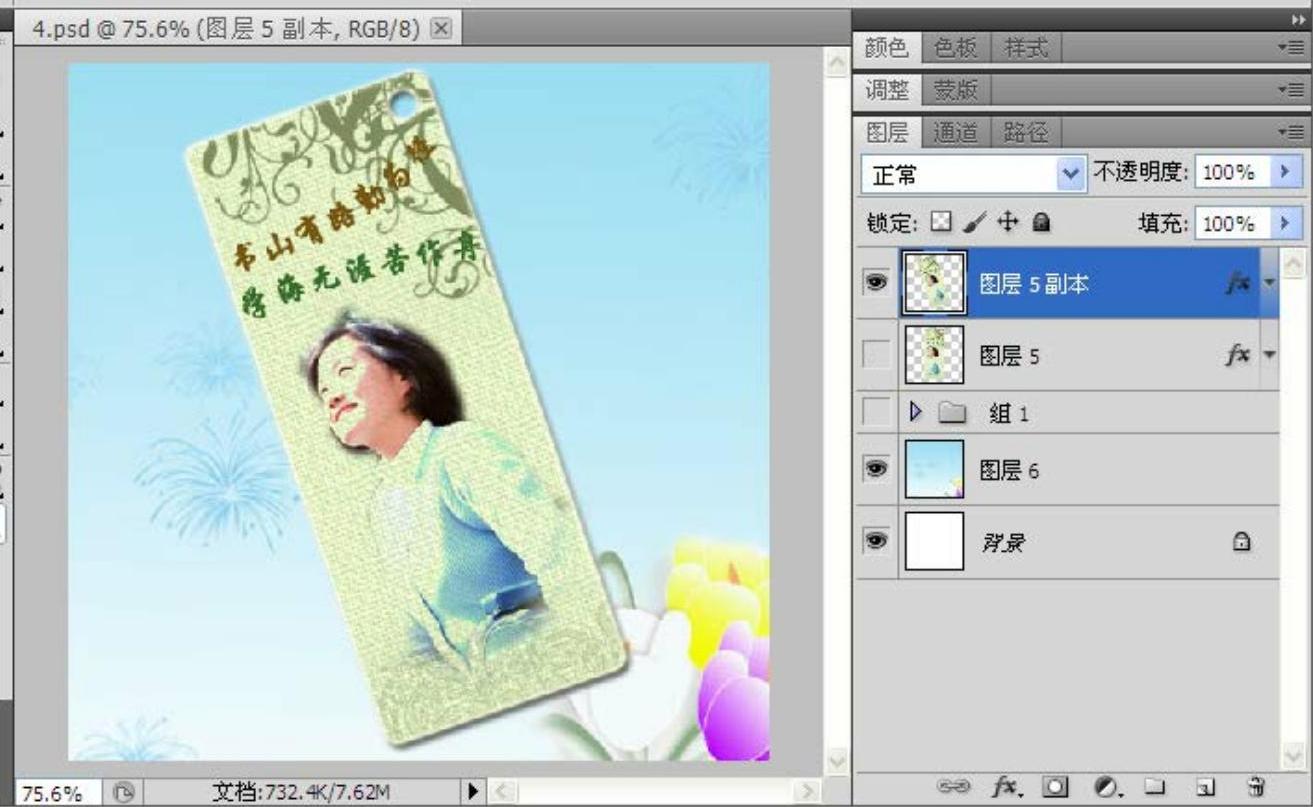Select the 背景 layer thumbnail
The image size is (1313, 807).
[x=934, y=542]
